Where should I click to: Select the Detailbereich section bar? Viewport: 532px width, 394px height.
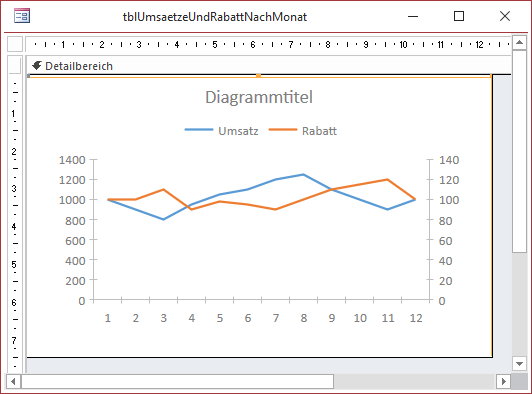pyautogui.click(x=269, y=65)
